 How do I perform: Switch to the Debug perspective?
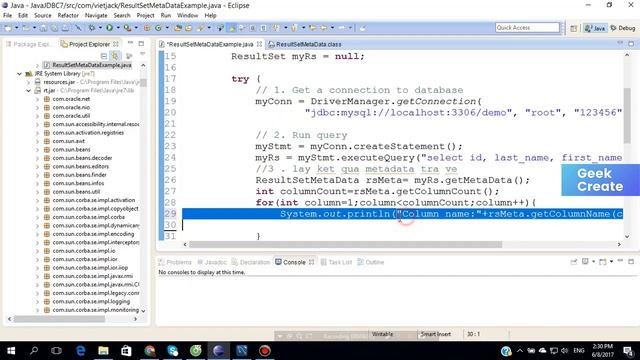pyautogui.click(x=623, y=28)
